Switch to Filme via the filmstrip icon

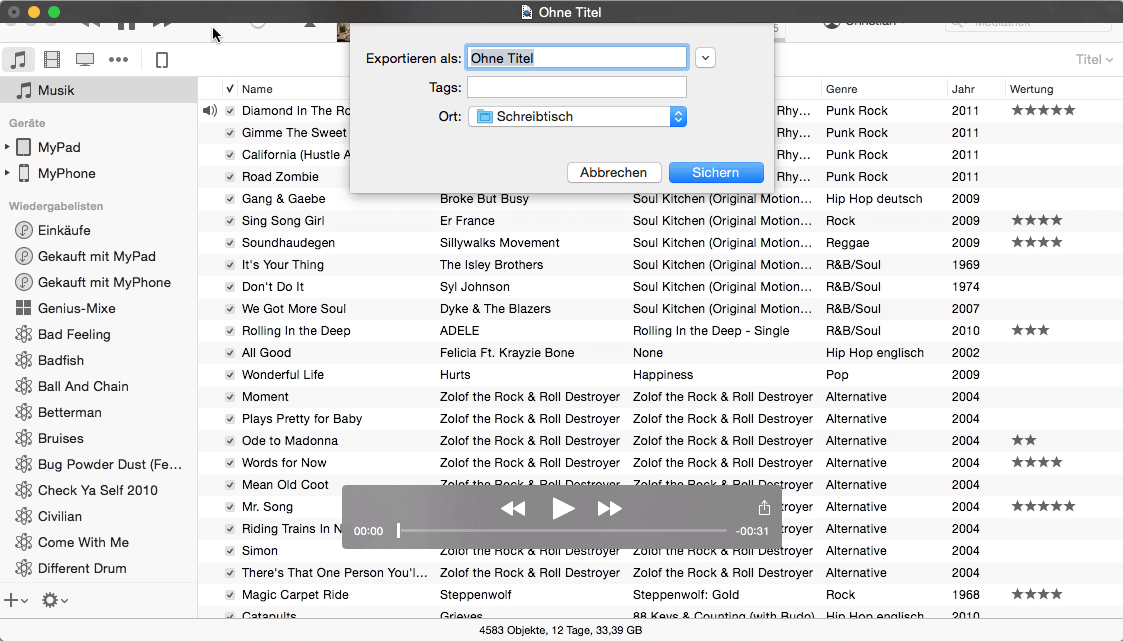point(51,59)
